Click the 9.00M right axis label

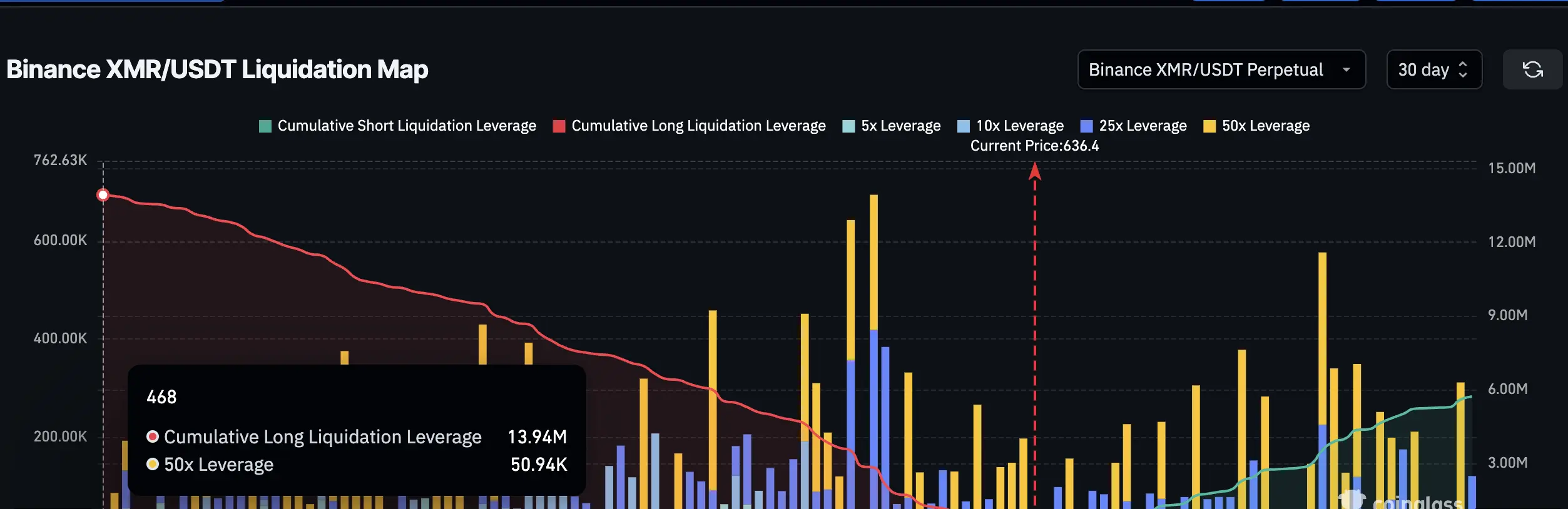(1508, 315)
